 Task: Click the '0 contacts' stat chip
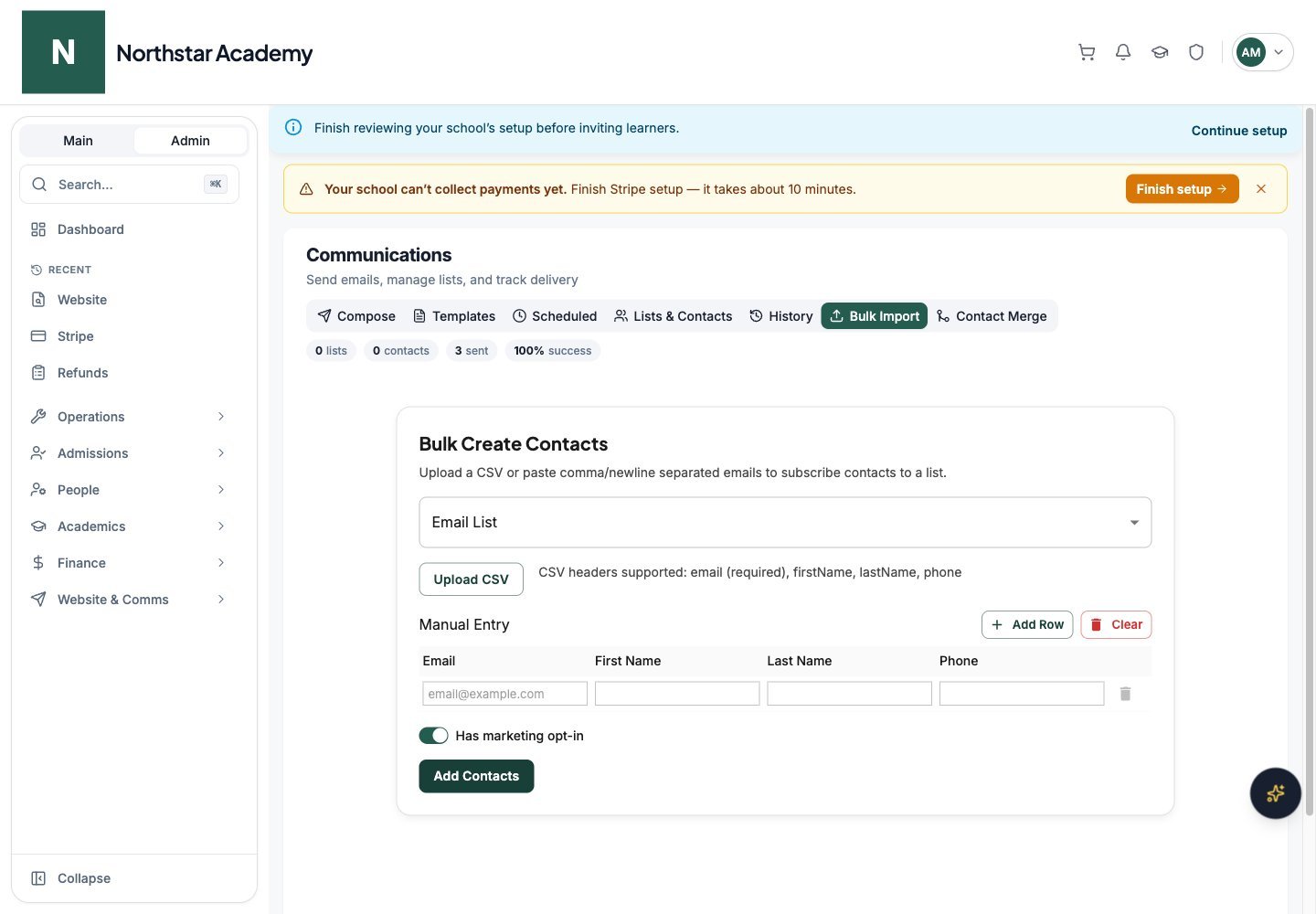(400, 351)
